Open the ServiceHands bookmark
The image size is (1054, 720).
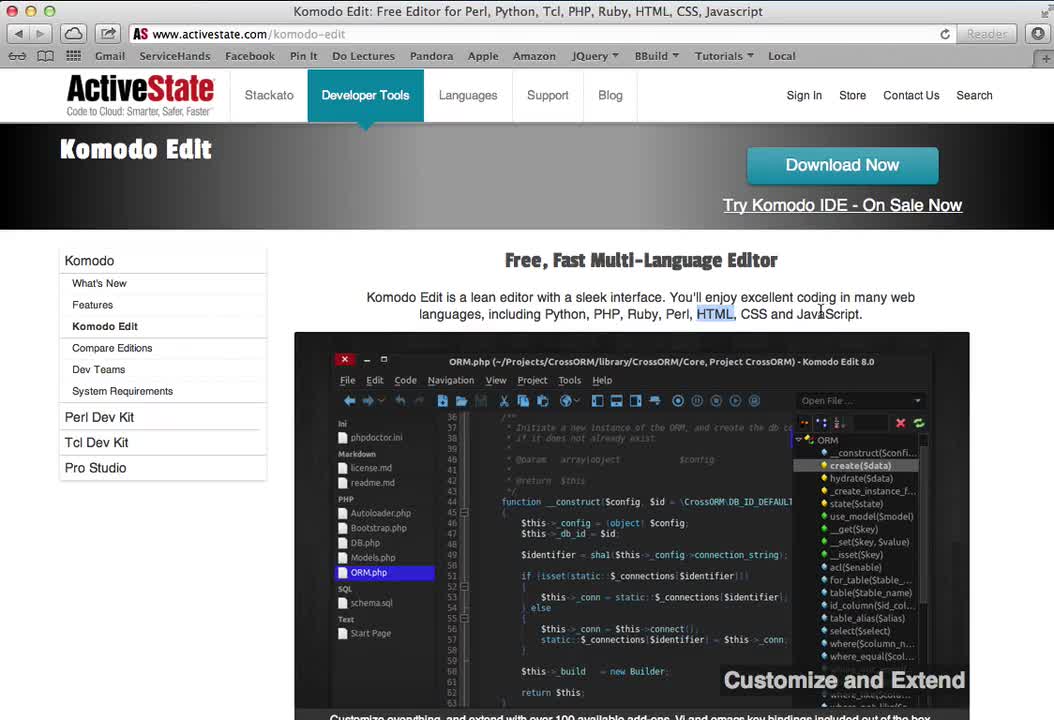(x=175, y=56)
